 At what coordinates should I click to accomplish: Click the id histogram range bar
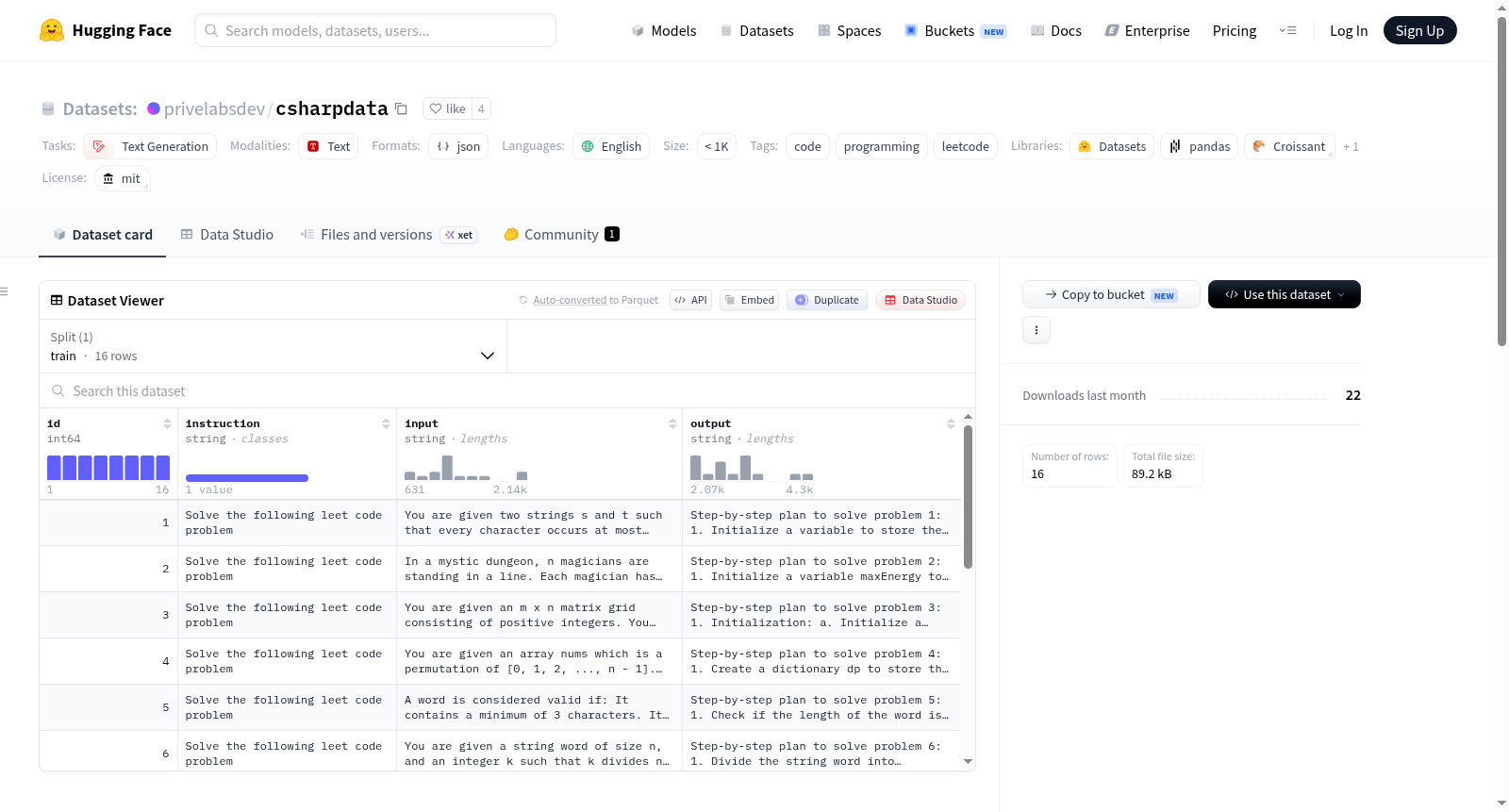(108, 468)
